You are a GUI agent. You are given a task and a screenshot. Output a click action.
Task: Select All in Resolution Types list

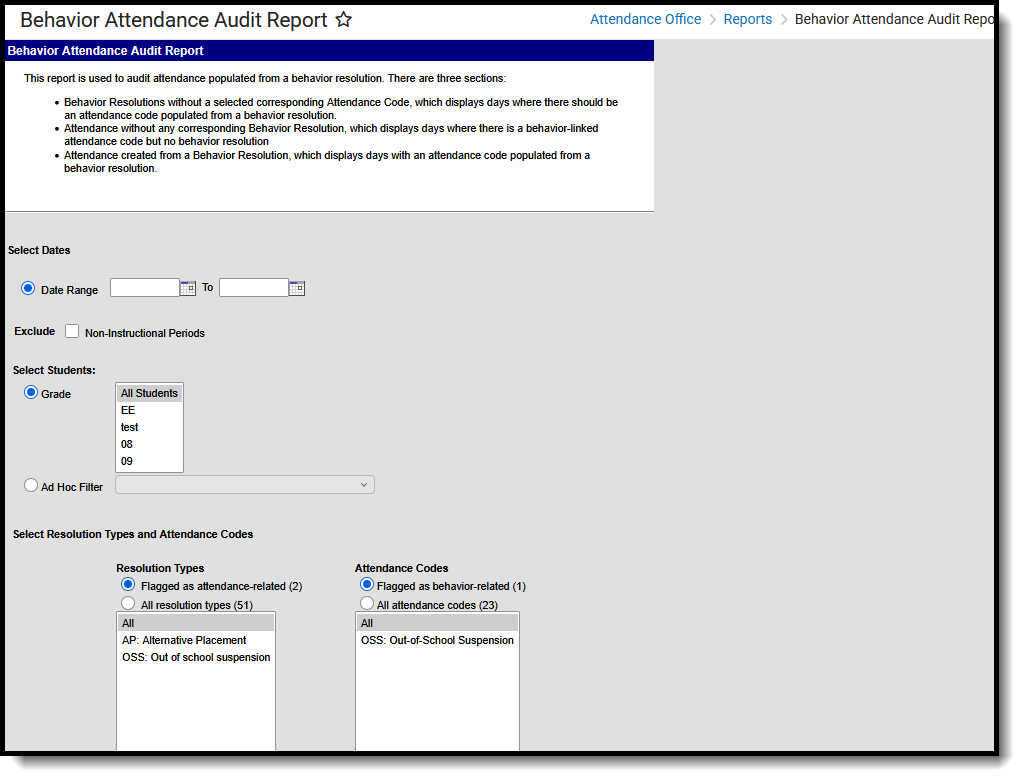tap(196, 623)
